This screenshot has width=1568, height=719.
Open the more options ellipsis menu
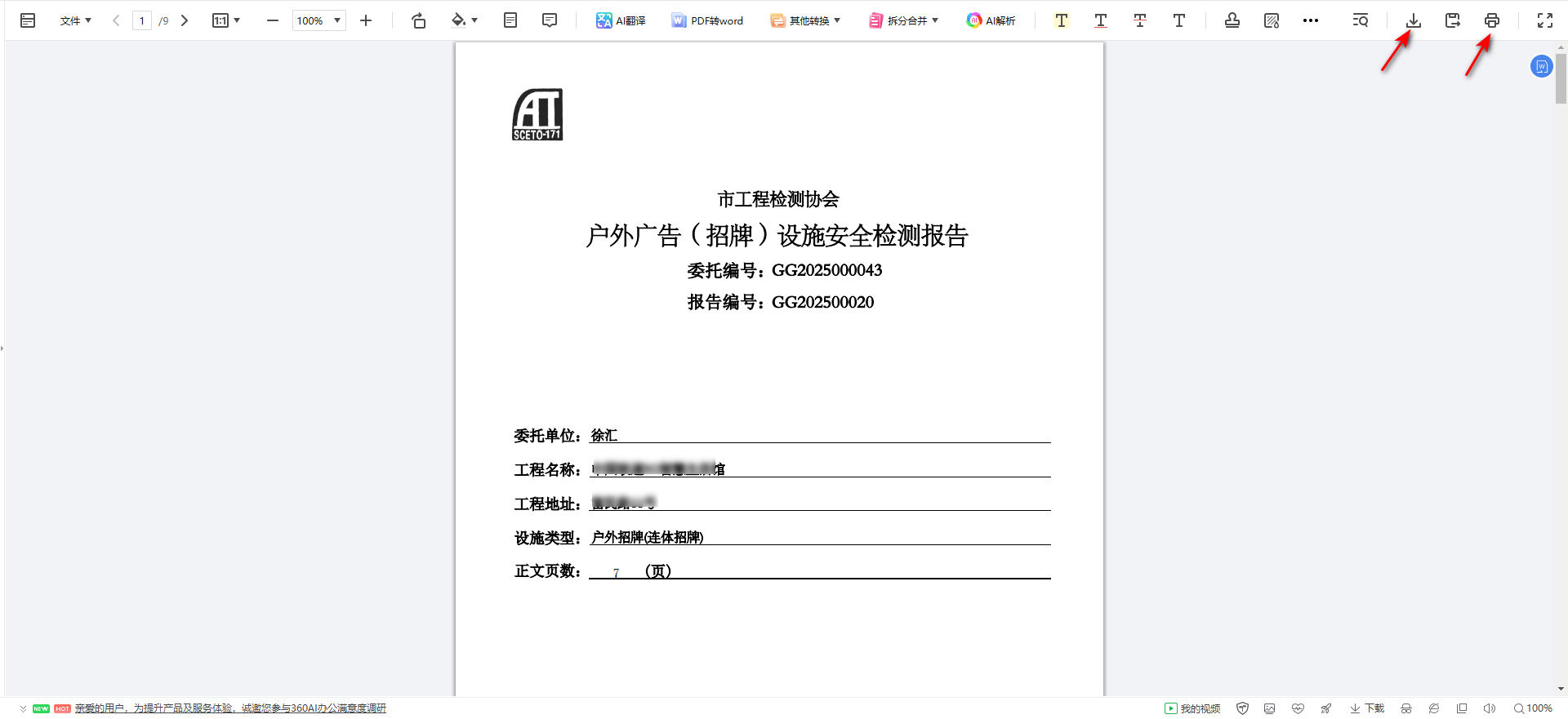click(x=1310, y=20)
